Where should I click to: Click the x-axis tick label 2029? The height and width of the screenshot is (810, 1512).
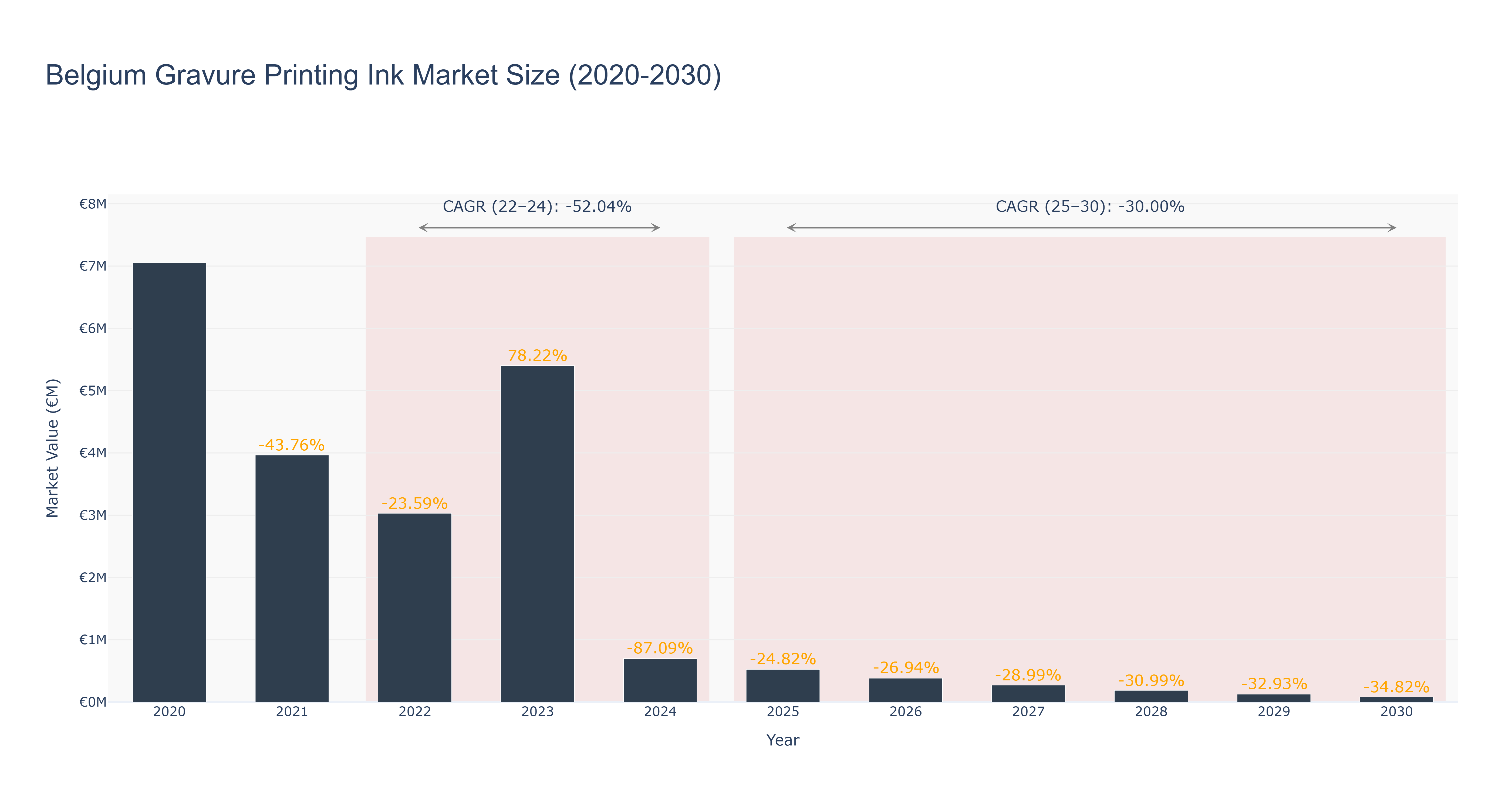point(1274,712)
